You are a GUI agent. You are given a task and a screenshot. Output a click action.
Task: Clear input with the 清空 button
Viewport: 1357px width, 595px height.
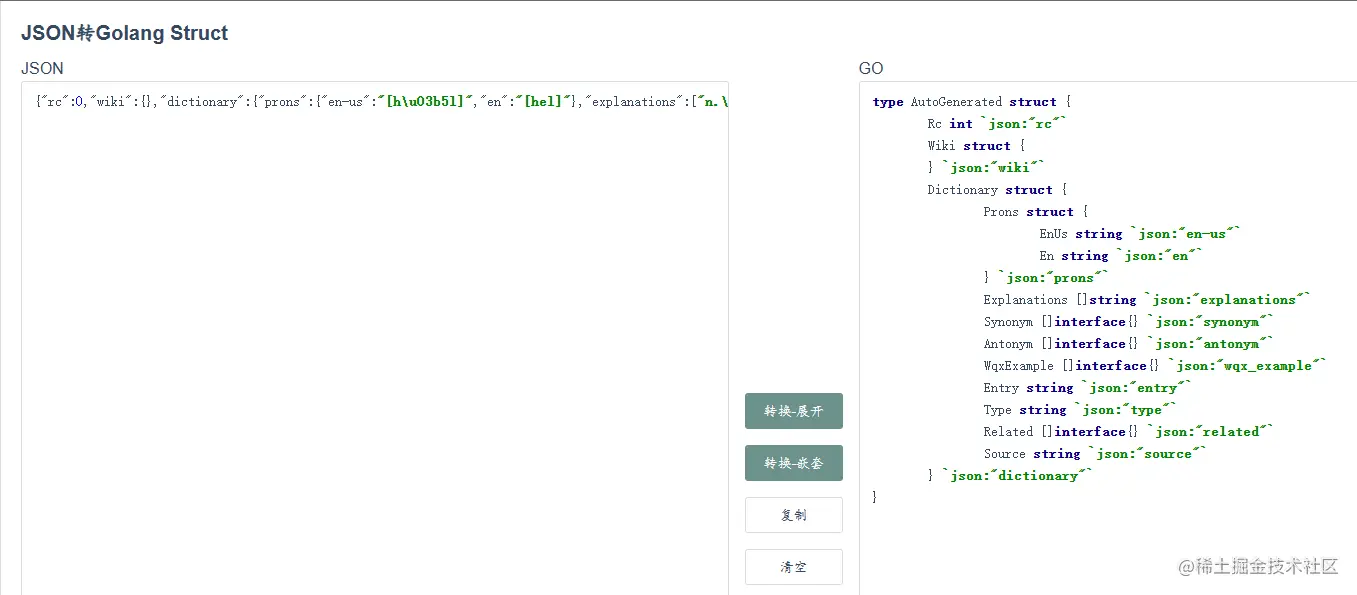(x=793, y=567)
